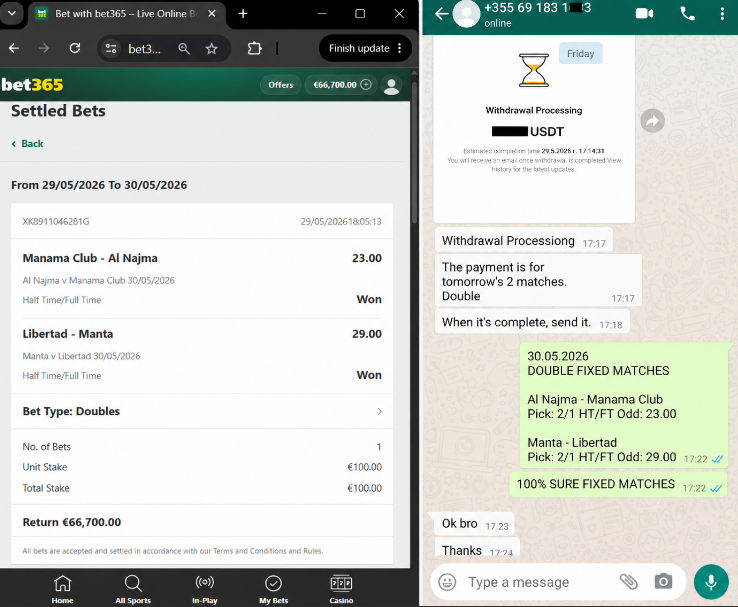The height and width of the screenshot is (607, 738).
Task: Deposit funds via €66,700.00 balance button
Action: point(341,85)
